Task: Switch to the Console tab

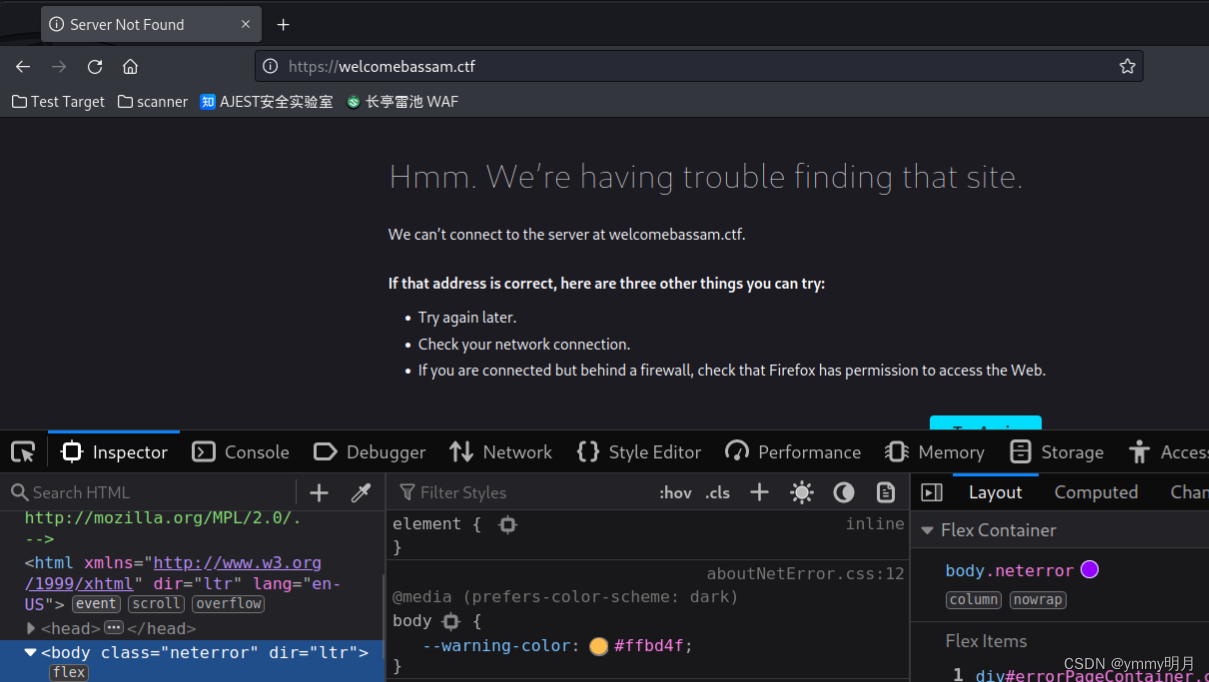Action: (240, 452)
